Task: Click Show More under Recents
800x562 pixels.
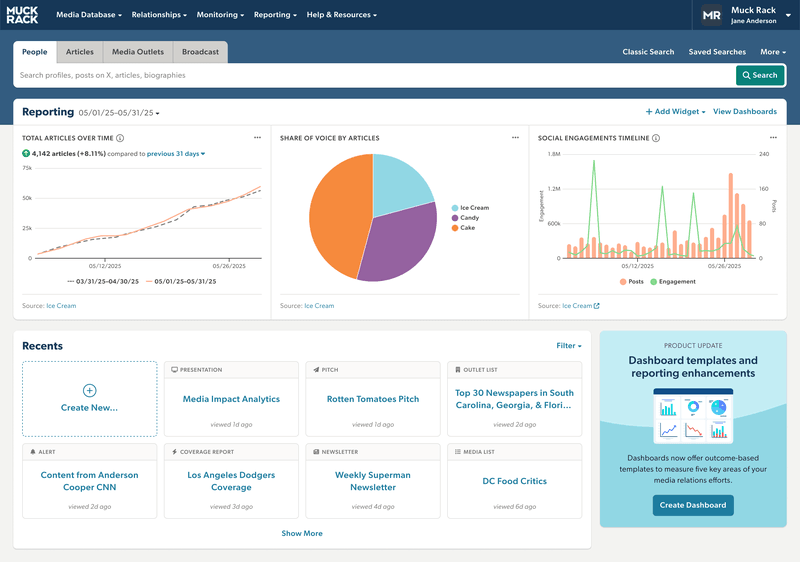Action: pos(302,533)
